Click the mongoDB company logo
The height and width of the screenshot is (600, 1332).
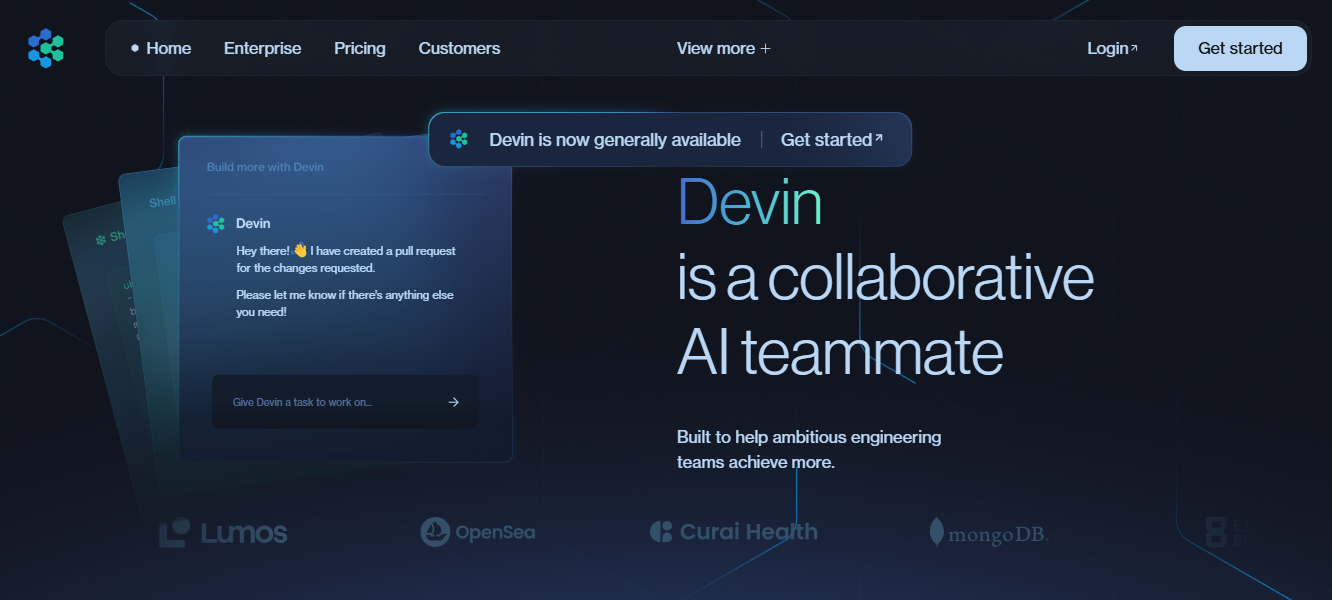[988, 533]
